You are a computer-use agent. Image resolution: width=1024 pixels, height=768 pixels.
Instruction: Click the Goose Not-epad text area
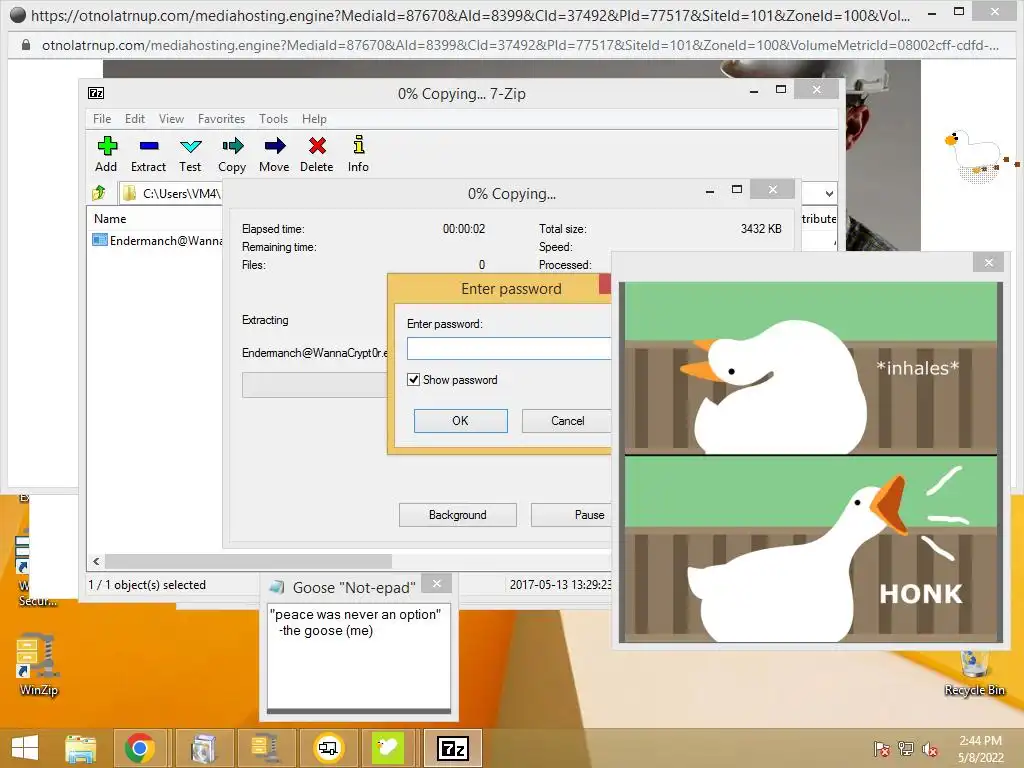coord(359,656)
